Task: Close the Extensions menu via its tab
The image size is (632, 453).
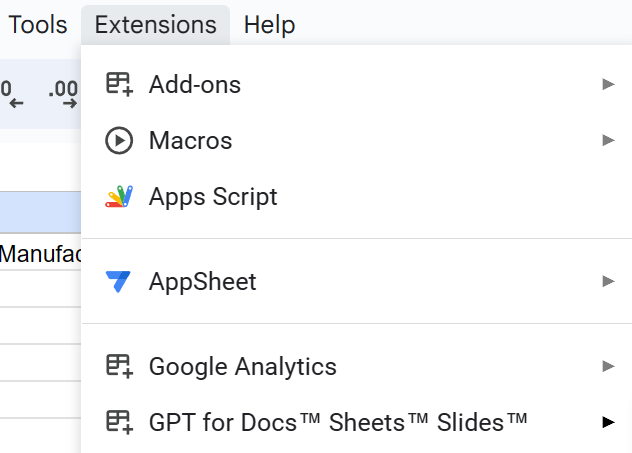Action: 155,25
